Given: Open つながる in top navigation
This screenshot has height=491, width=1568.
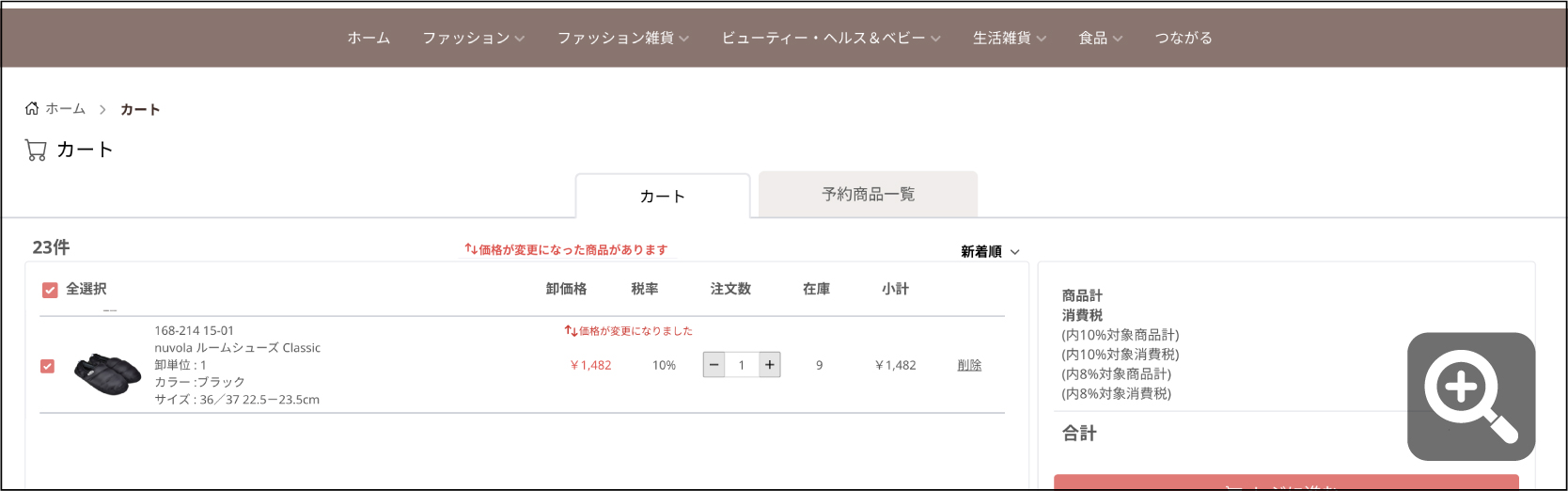Looking at the screenshot, I should tap(1184, 38).
